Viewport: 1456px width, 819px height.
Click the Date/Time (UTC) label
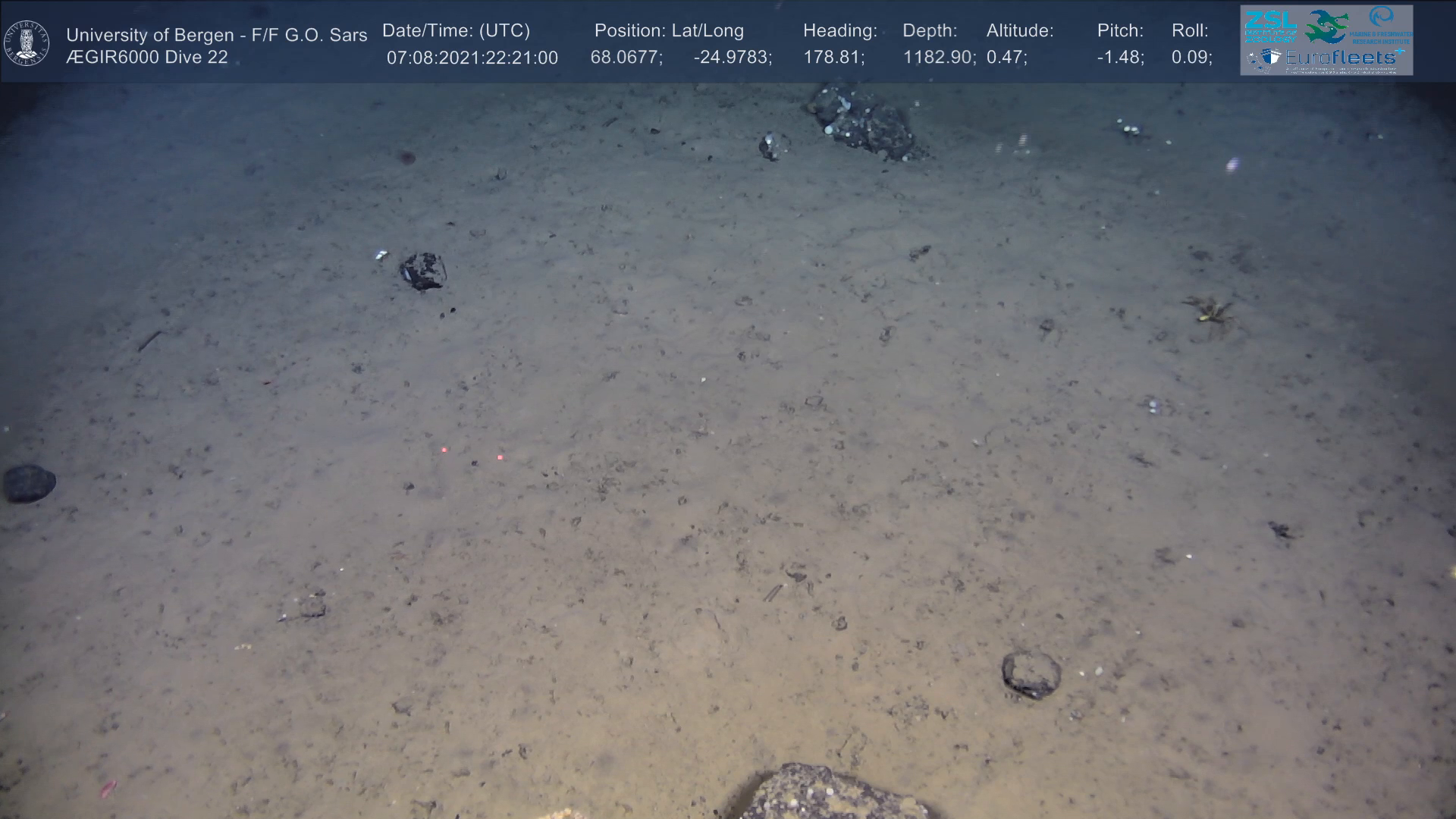click(456, 31)
